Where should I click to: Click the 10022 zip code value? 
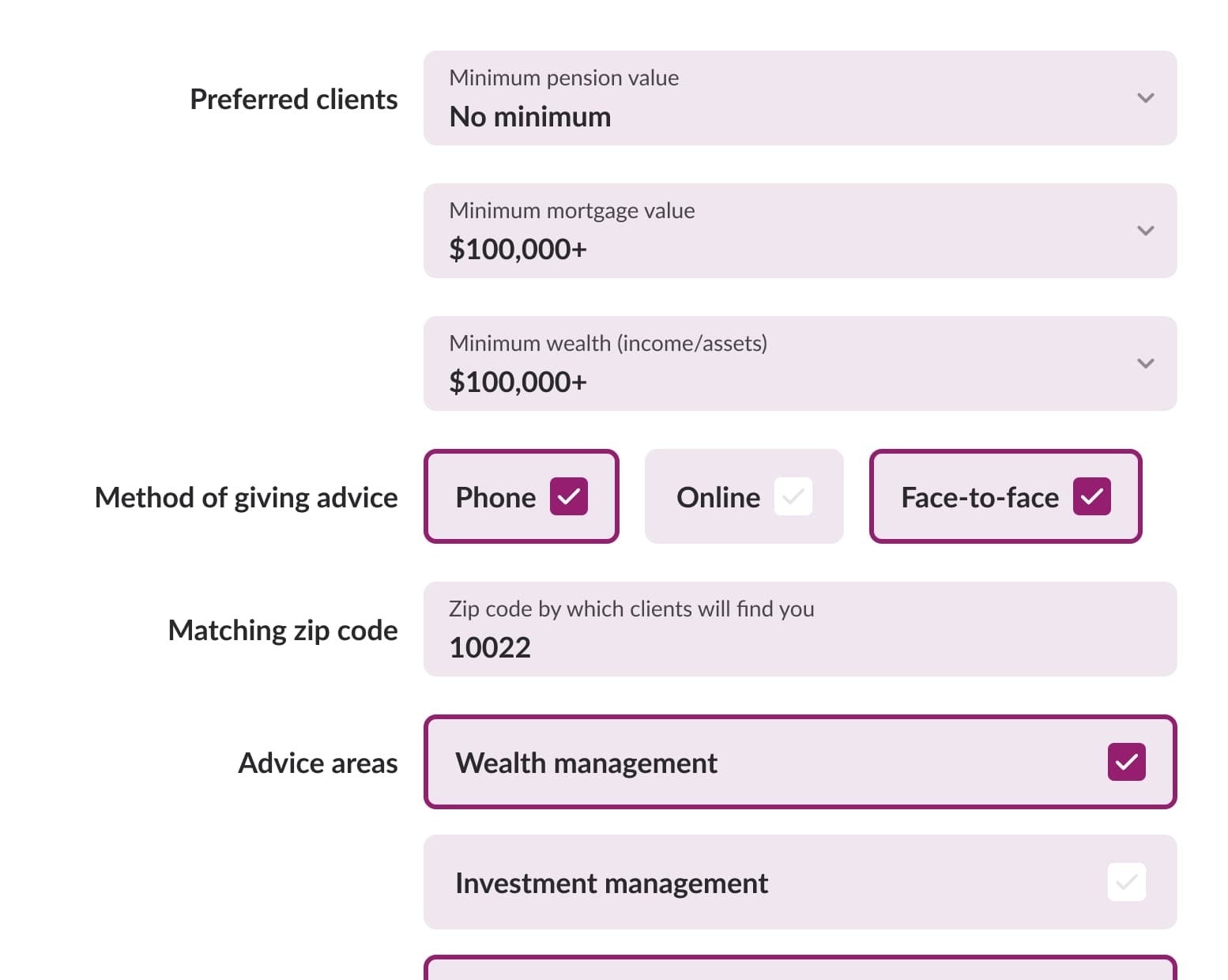490,648
